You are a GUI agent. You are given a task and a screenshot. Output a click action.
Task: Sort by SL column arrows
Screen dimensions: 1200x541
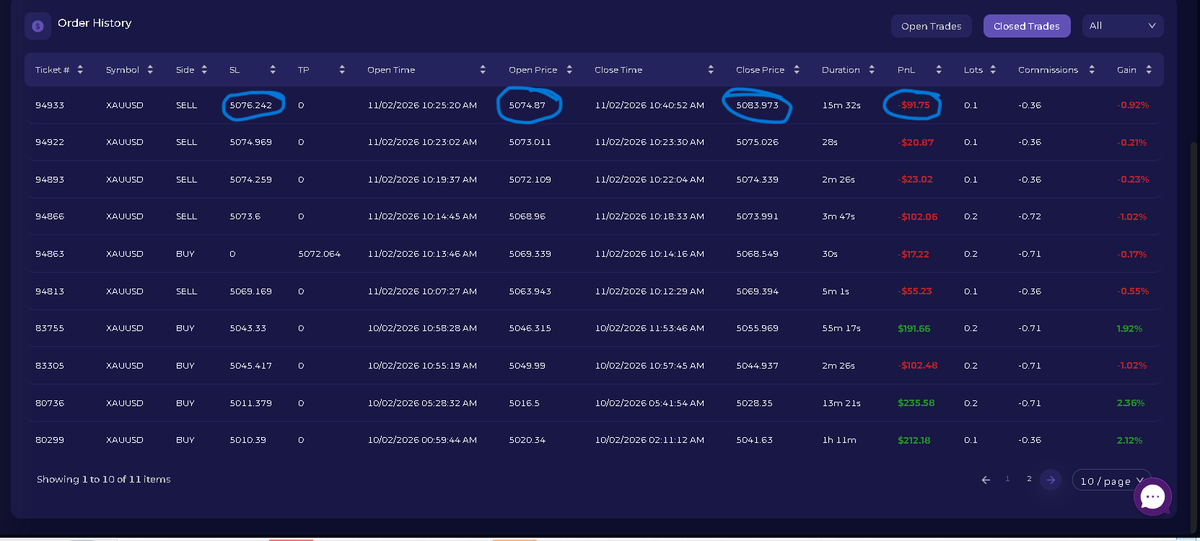(272, 70)
